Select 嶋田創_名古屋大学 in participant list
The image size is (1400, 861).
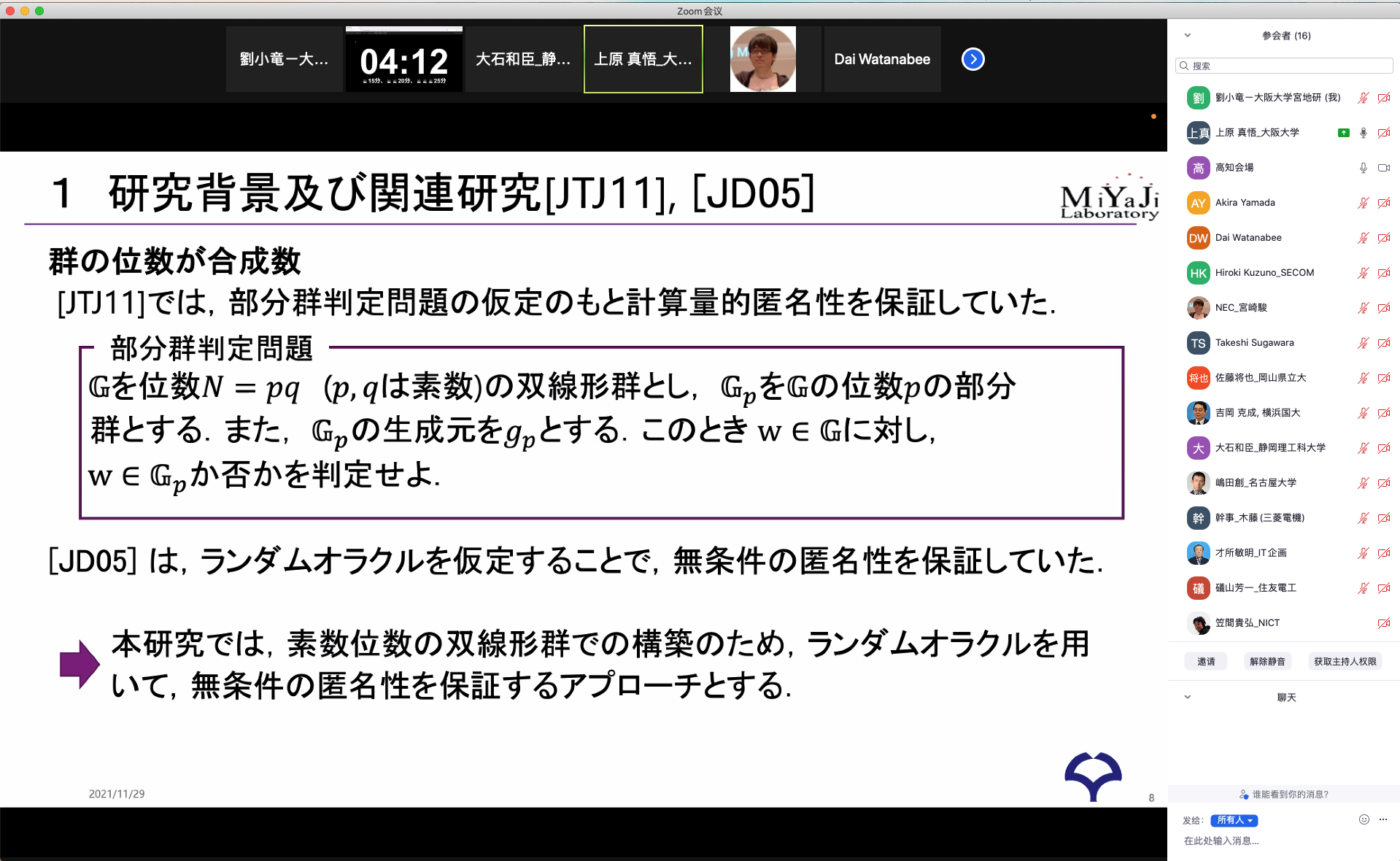point(1256,483)
